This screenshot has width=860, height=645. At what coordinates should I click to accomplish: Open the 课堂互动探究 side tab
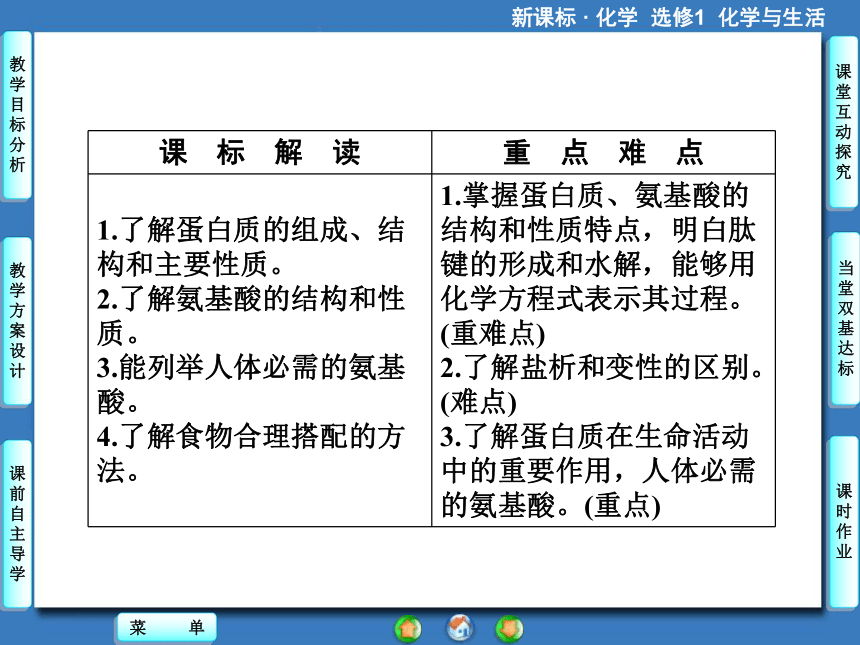844,122
